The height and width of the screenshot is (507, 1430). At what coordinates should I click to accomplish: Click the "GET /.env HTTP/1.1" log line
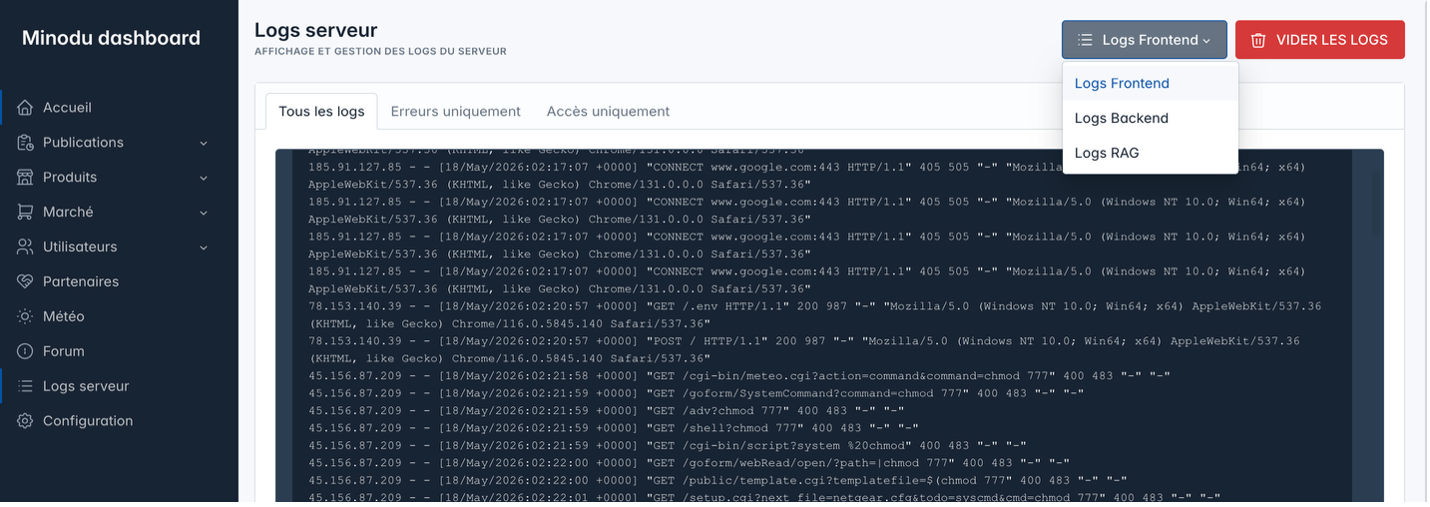815,315
